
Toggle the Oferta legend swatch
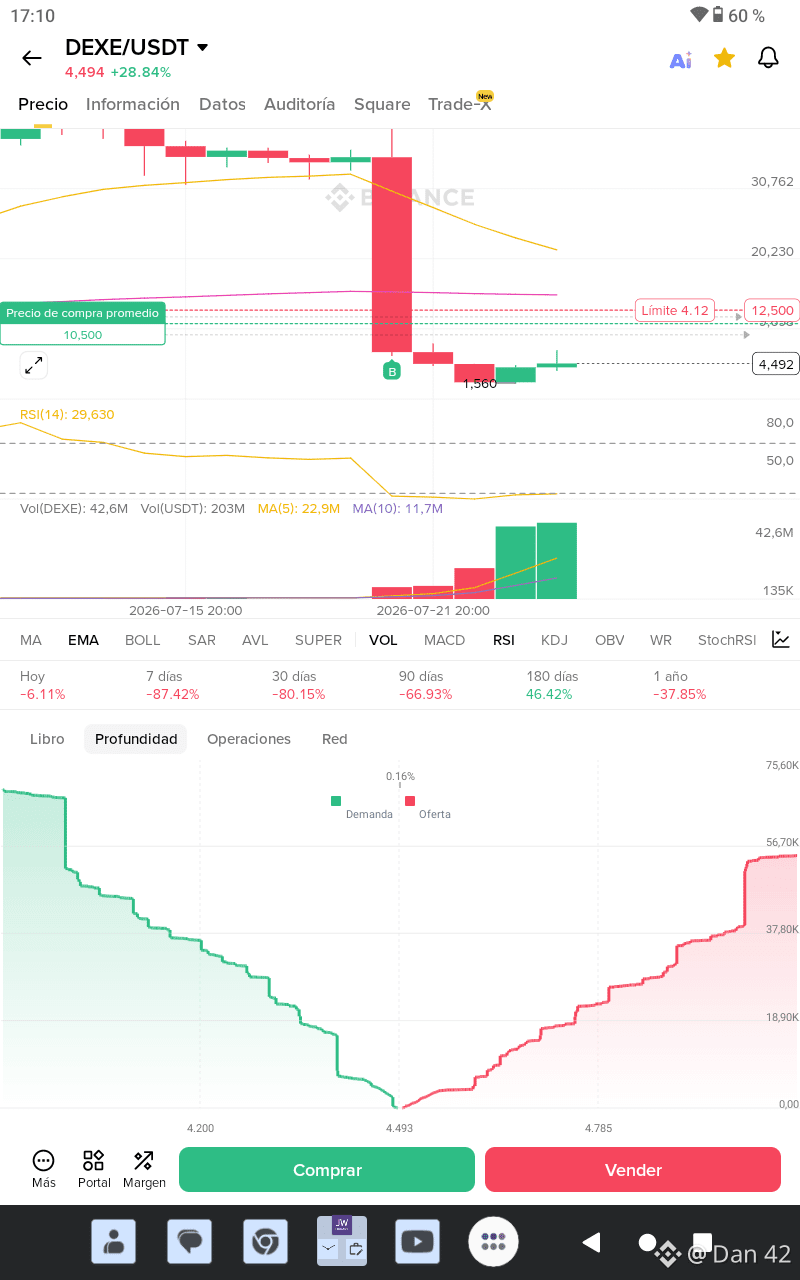410,800
